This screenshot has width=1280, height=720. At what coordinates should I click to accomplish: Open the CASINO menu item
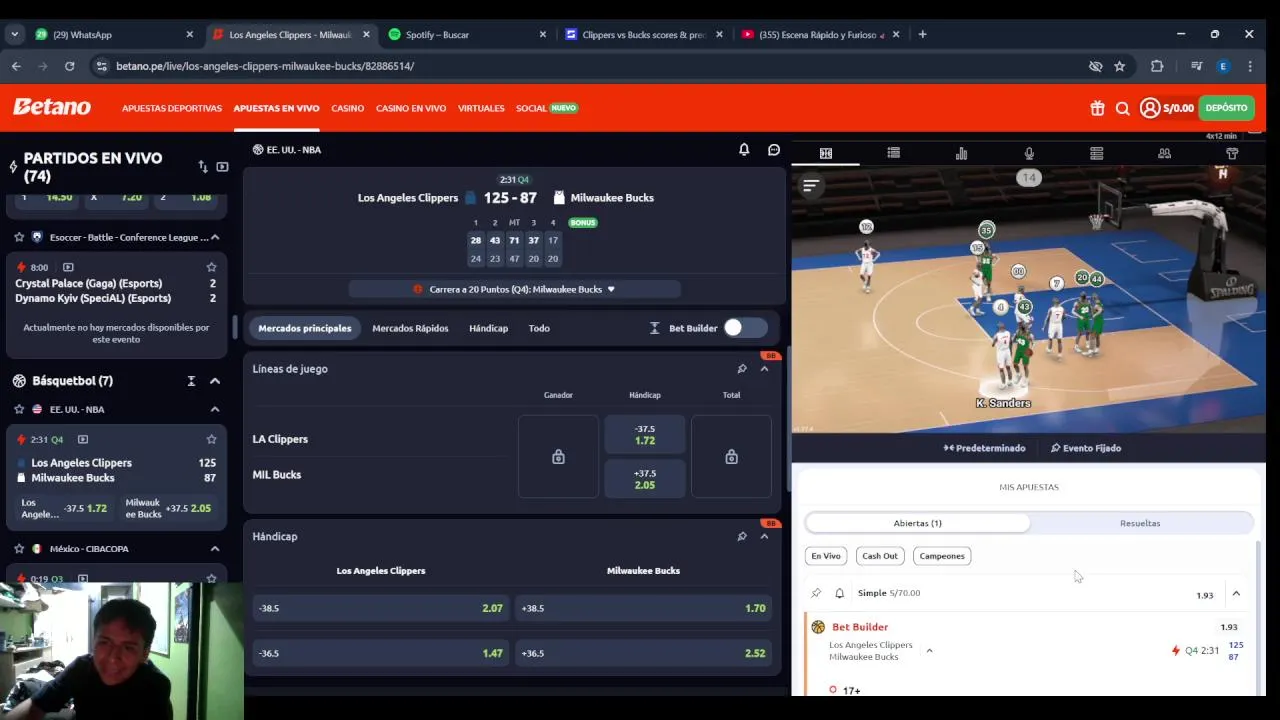(x=347, y=108)
